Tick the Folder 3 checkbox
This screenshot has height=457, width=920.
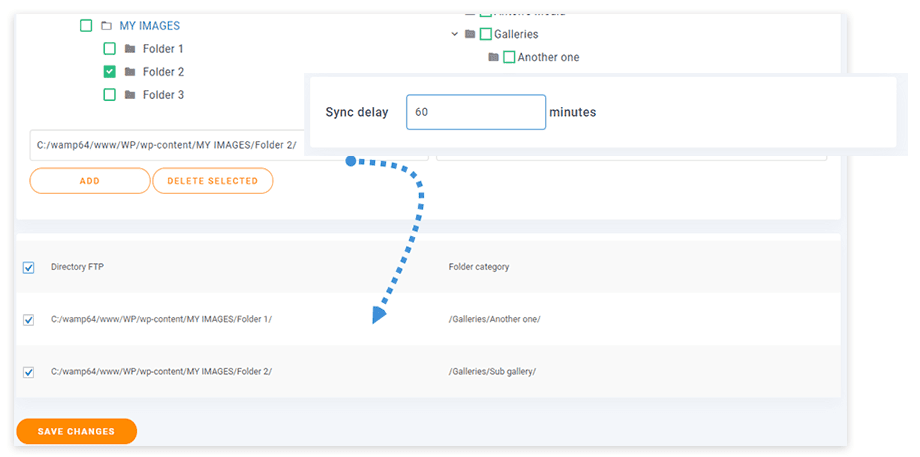[x=110, y=95]
